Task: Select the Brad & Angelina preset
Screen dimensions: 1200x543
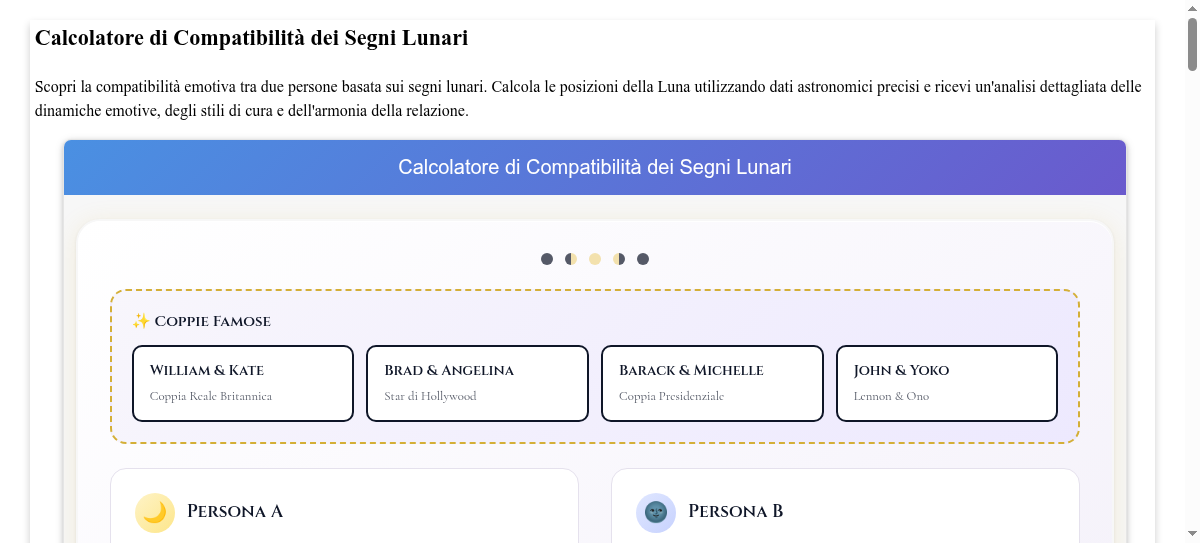Action: pyautogui.click(x=477, y=384)
